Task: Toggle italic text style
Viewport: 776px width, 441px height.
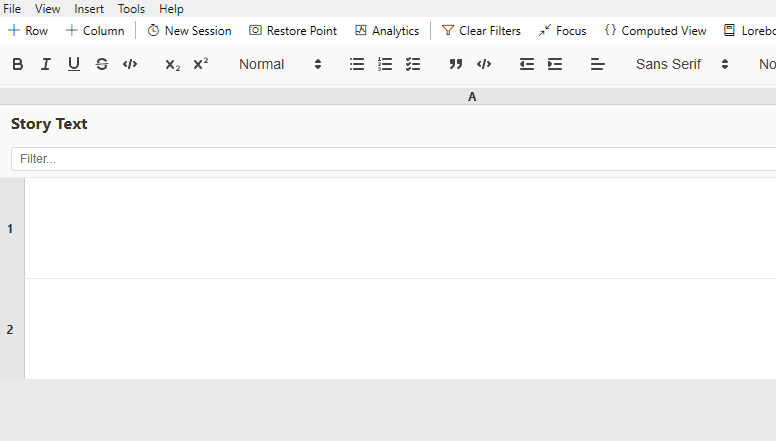Action: (x=46, y=64)
